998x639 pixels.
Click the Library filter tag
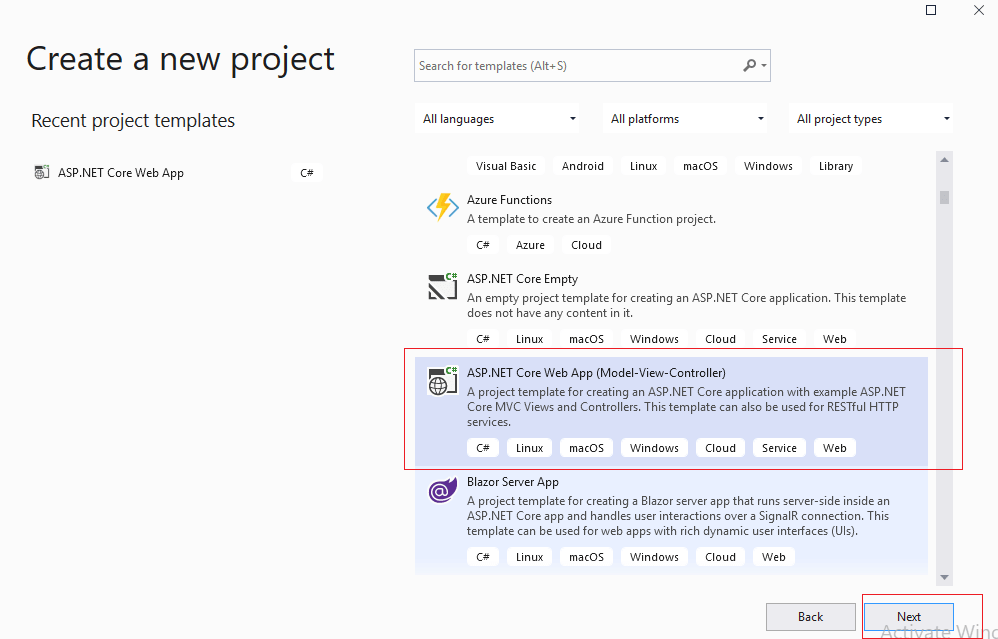click(x=835, y=165)
